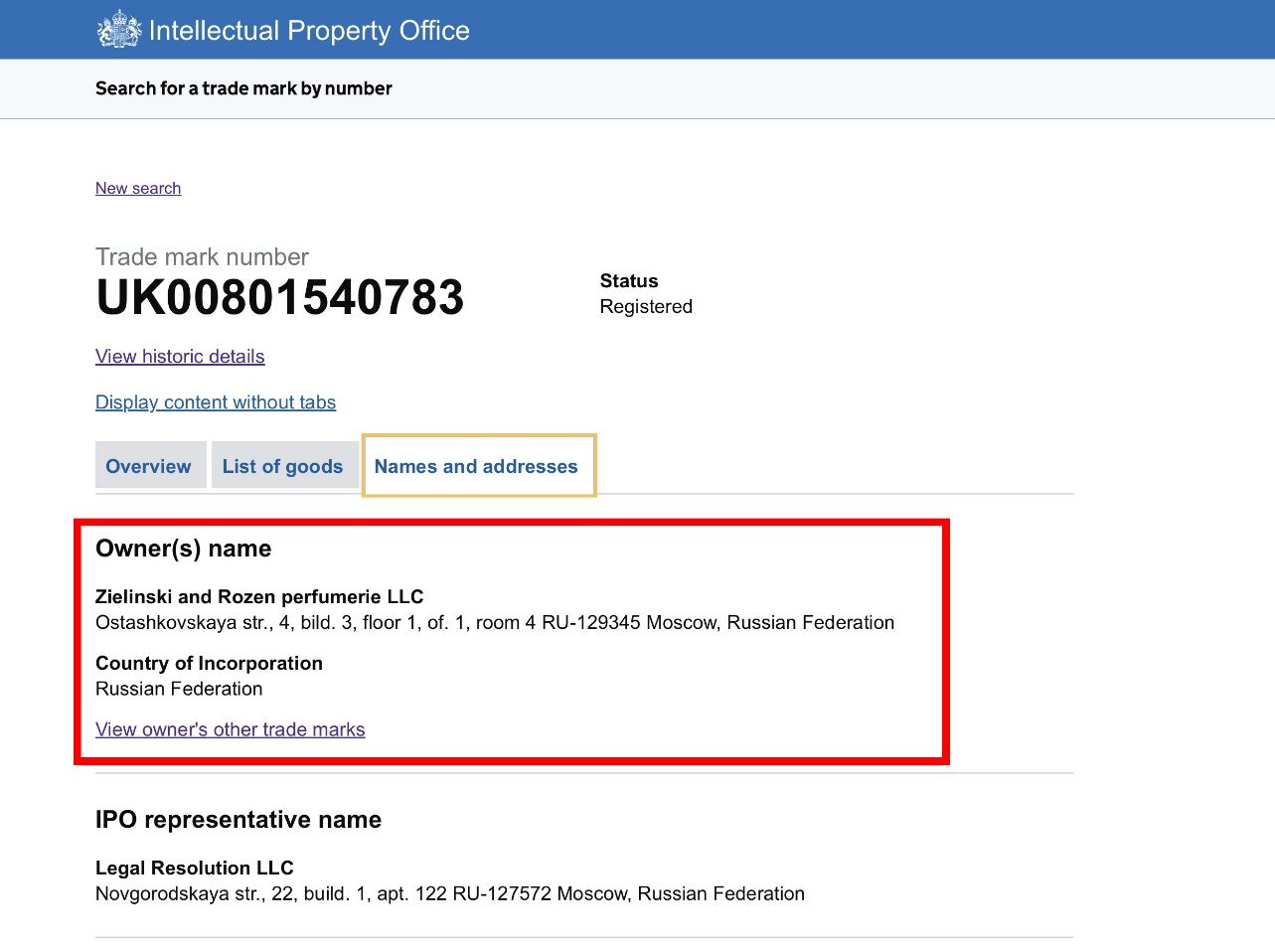Open View historic details link
1275x952 pixels.
pyautogui.click(x=180, y=357)
